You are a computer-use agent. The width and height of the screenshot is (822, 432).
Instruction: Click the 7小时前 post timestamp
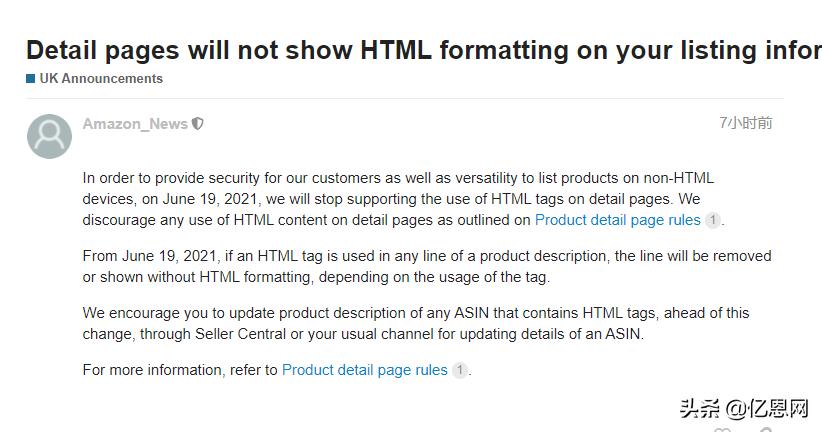point(745,123)
